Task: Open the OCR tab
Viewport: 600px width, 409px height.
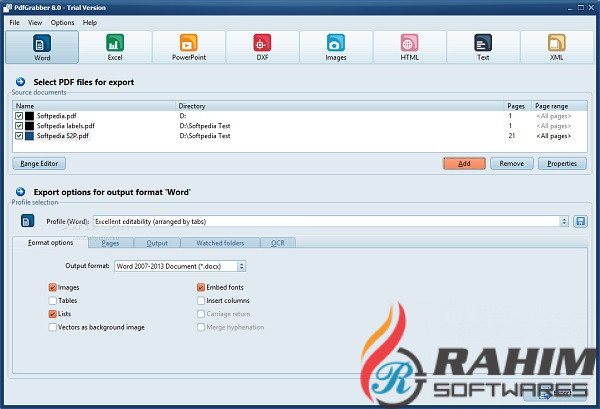Action: click(278, 243)
